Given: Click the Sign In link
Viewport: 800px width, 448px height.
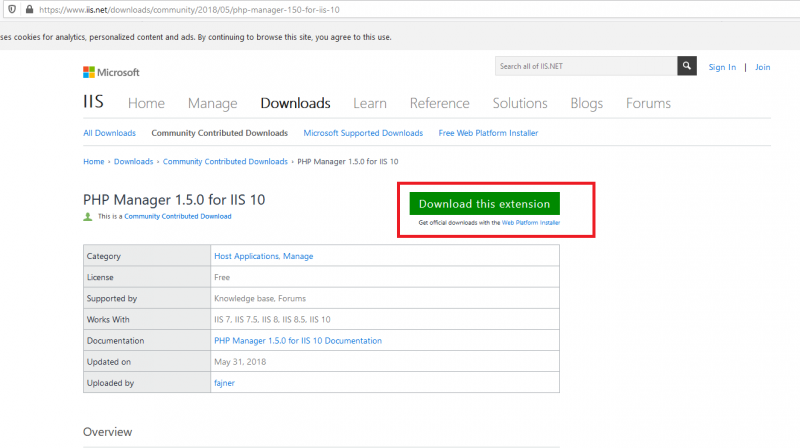Looking at the screenshot, I should pos(722,67).
